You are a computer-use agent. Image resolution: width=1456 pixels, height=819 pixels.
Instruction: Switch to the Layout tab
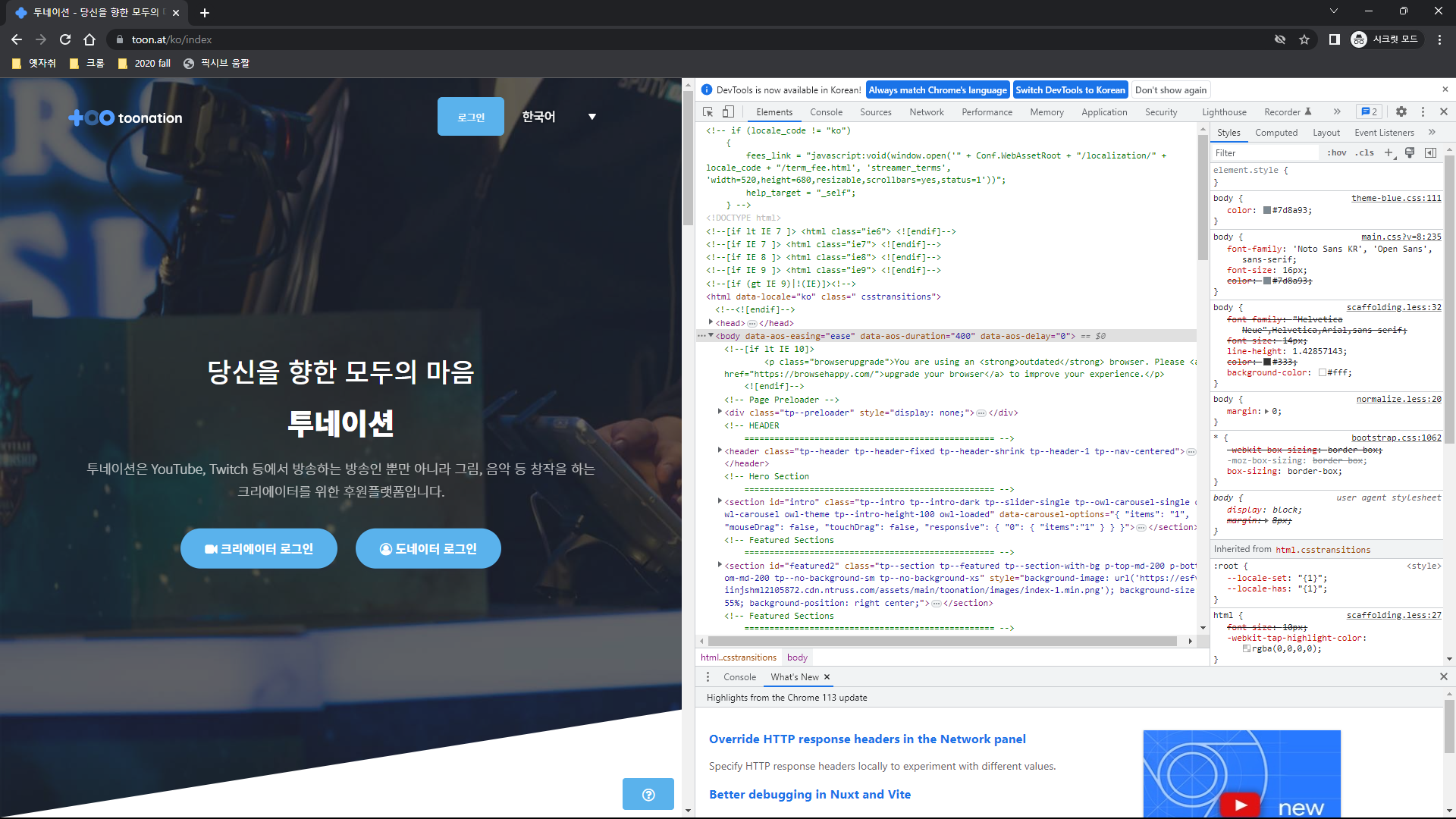click(1326, 133)
